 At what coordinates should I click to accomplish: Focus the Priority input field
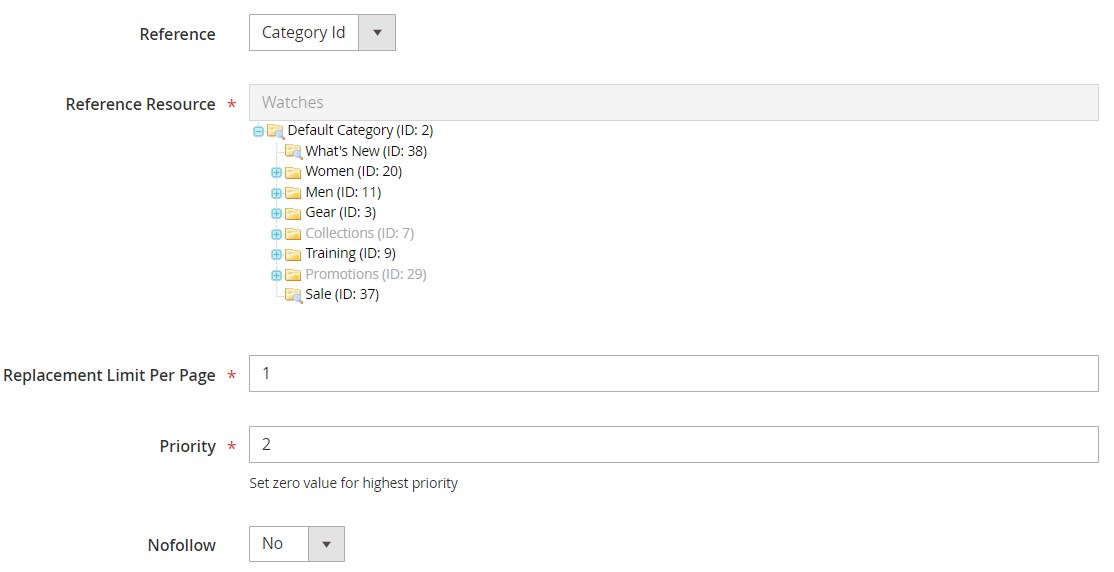pos(673,445)
